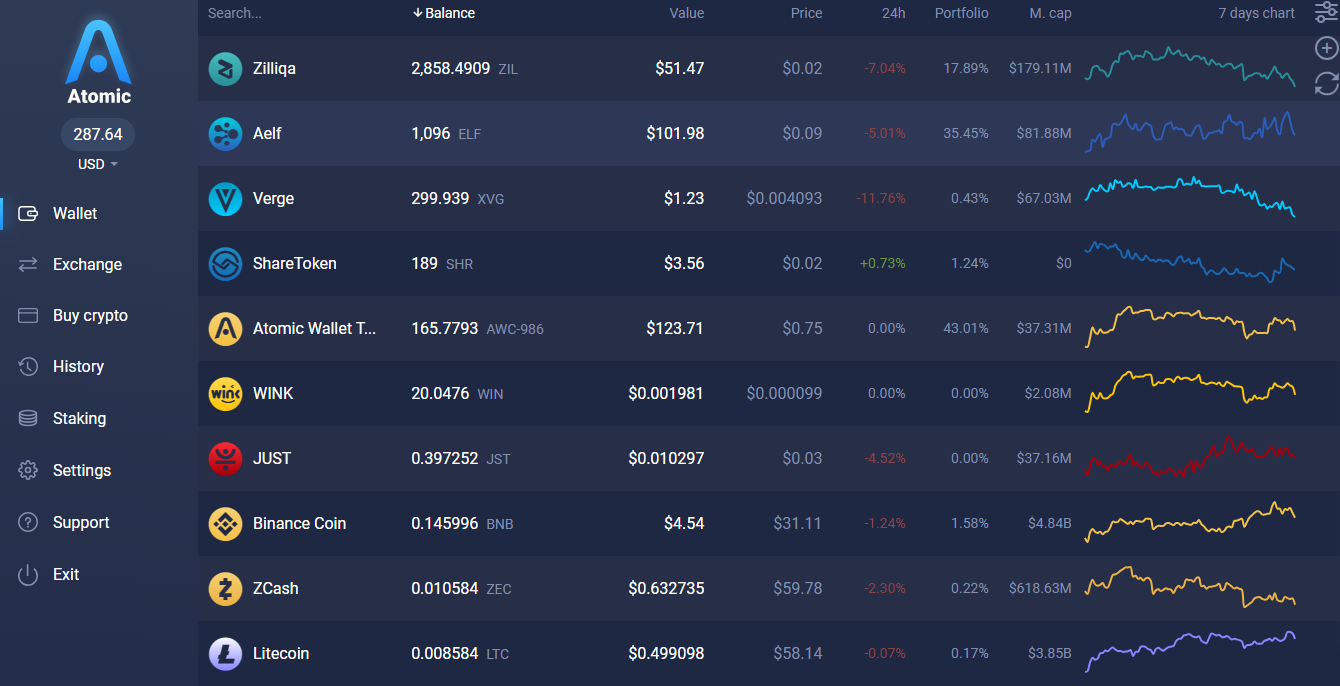This screenshot has width=1340, height=686.
Task: Expand the USD currency dropdown
Action: tap(98, 164)
